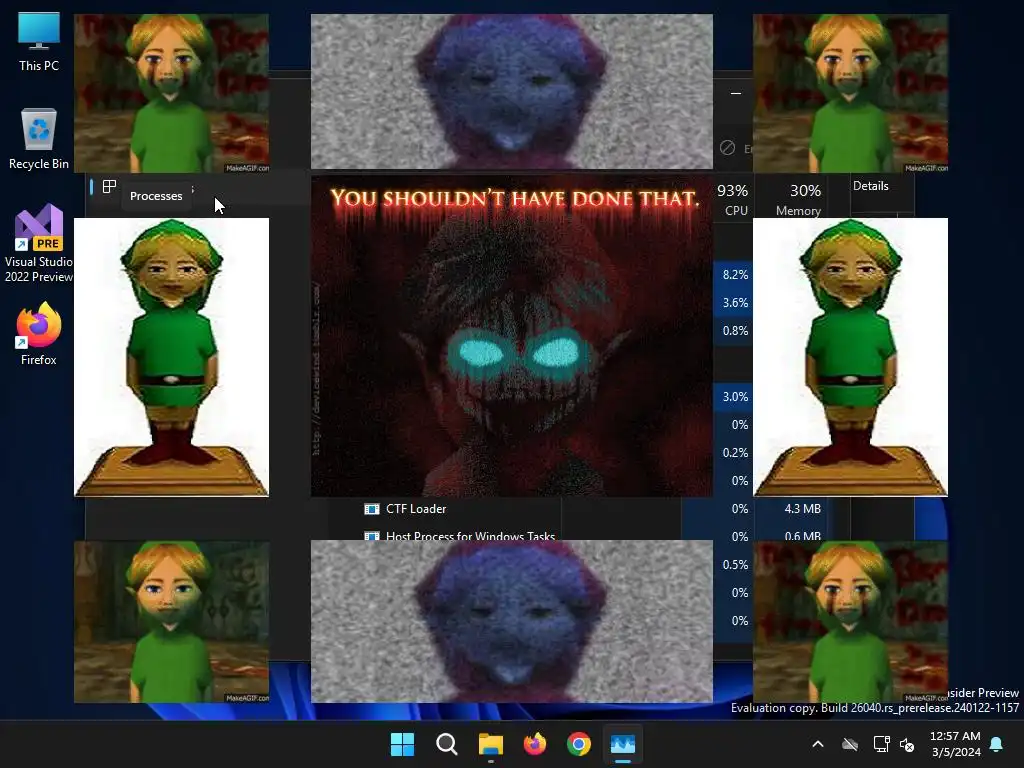
Task: Click the 0.2% CPU value
Action: coord(735,453)
